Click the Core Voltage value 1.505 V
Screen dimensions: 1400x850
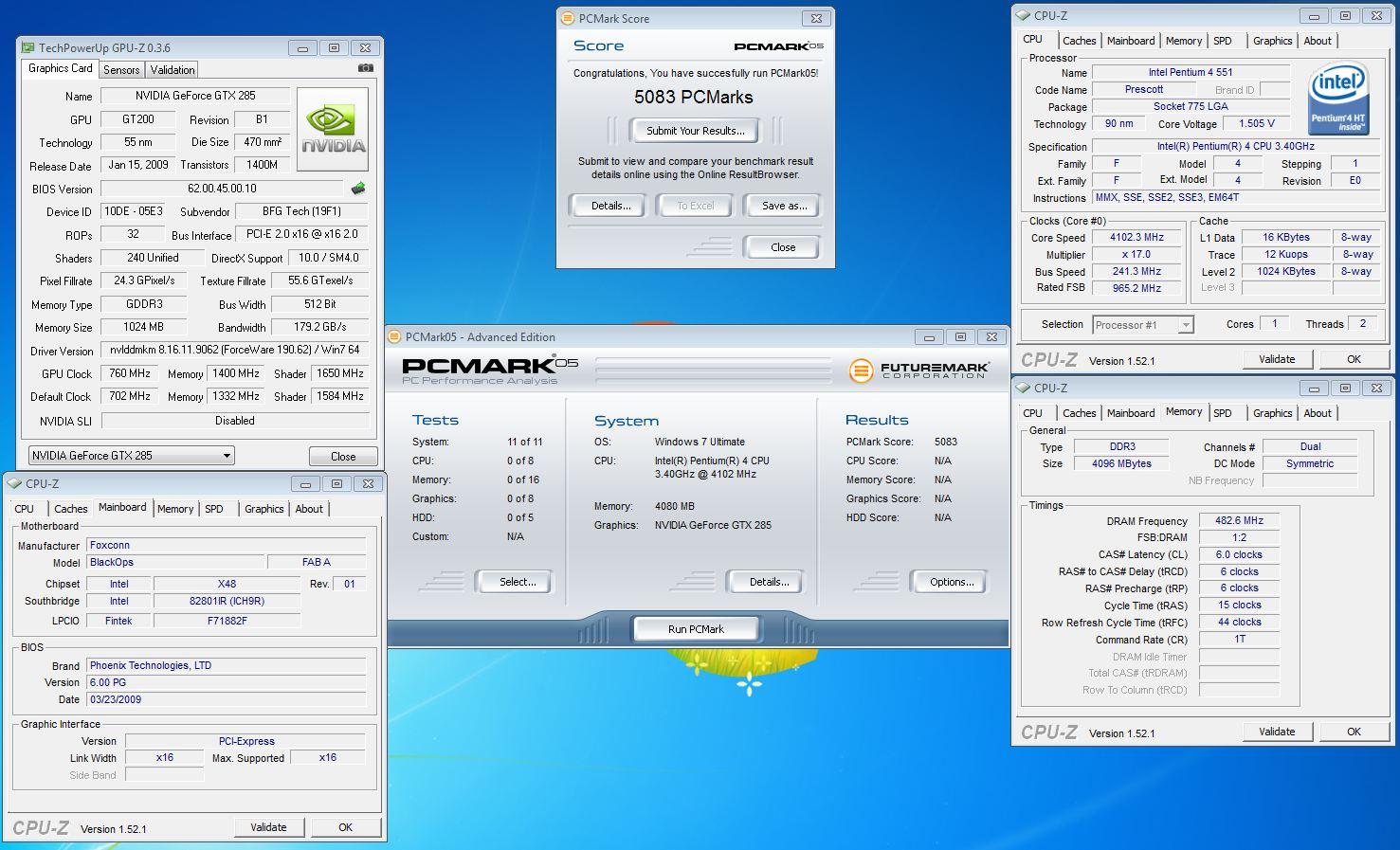pos(1256,124)
